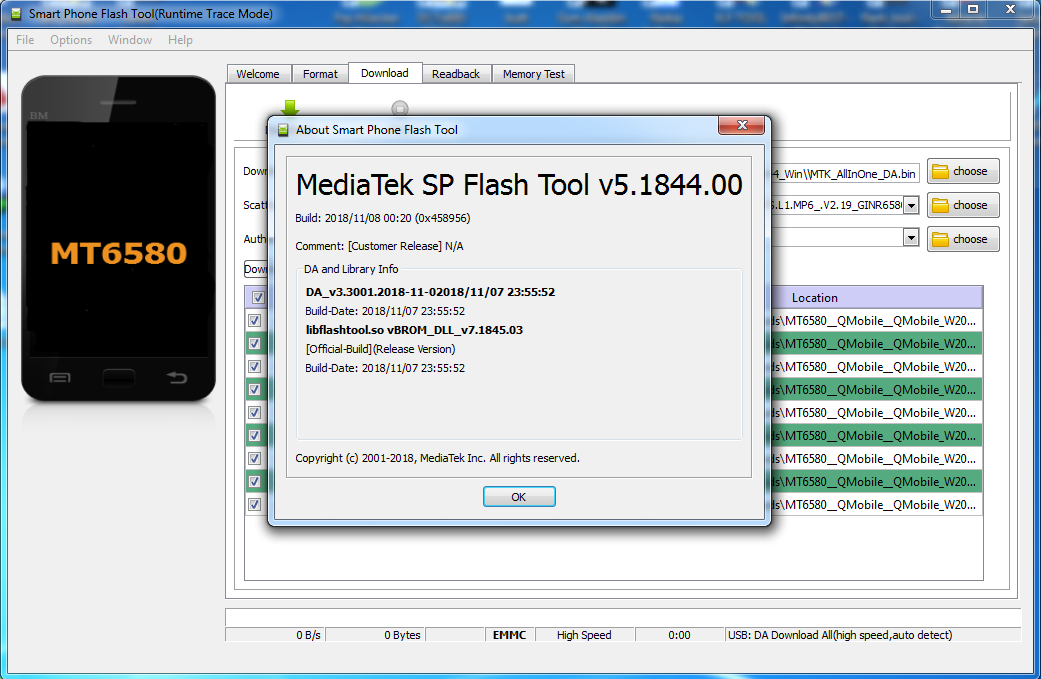The height and width of the screenshot is (679, 1041).
Task: Click the 'DA_v3.3001.2018-11-02018/11/07' text
Action: click(x=430, y=291)
